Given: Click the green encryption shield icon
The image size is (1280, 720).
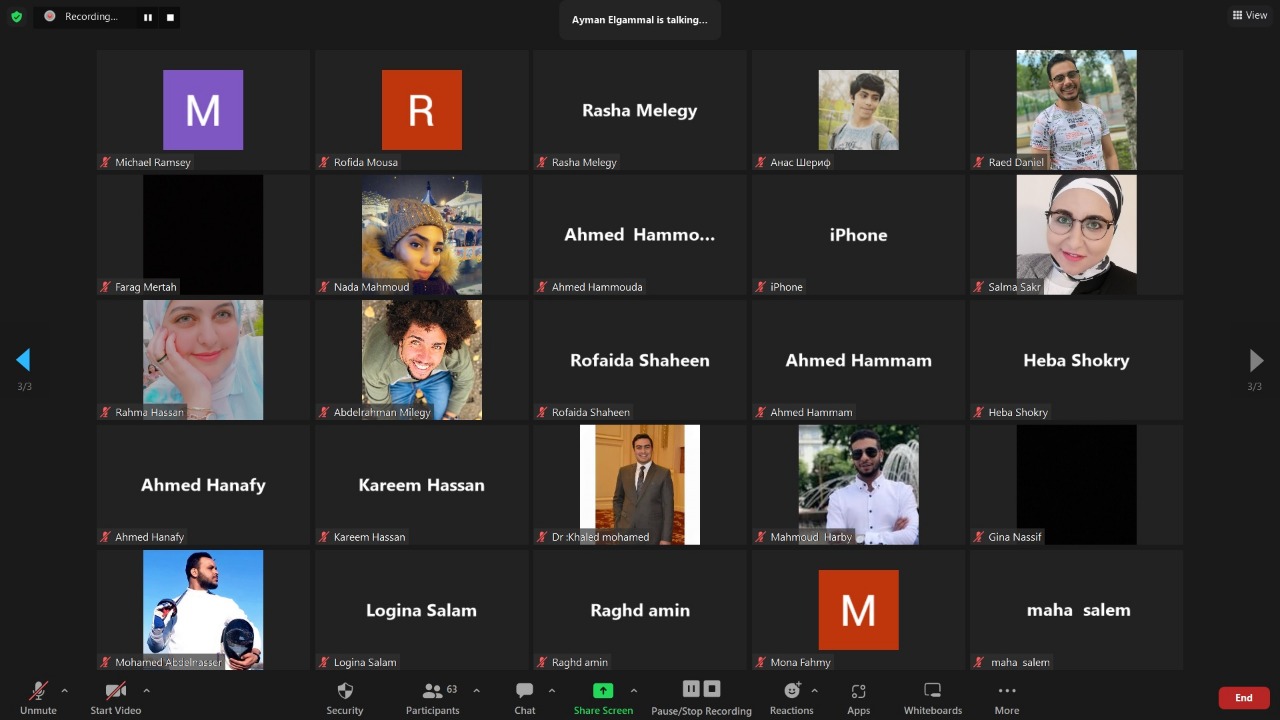Looking at the screenshot, I should pos(16,17).
